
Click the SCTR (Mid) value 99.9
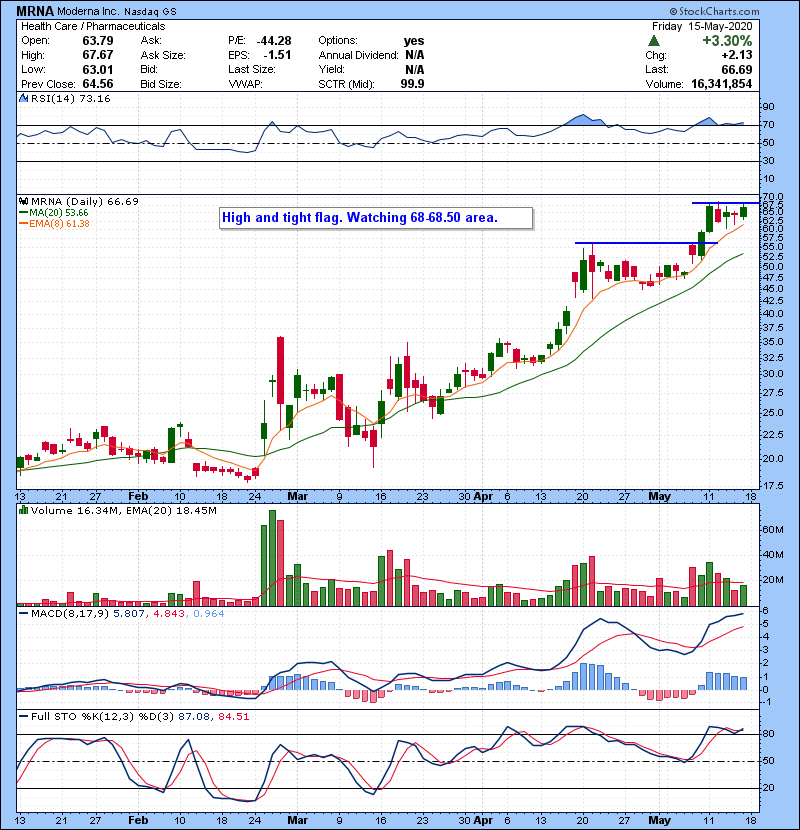(412, 84)
